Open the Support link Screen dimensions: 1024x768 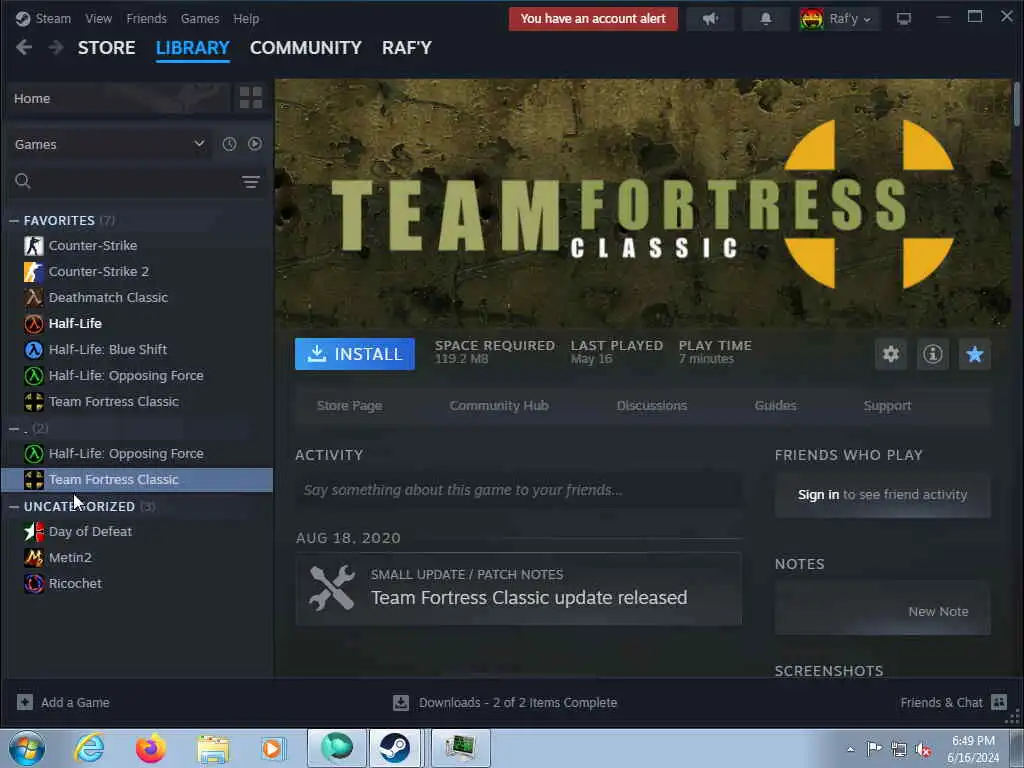pos(887,406)
